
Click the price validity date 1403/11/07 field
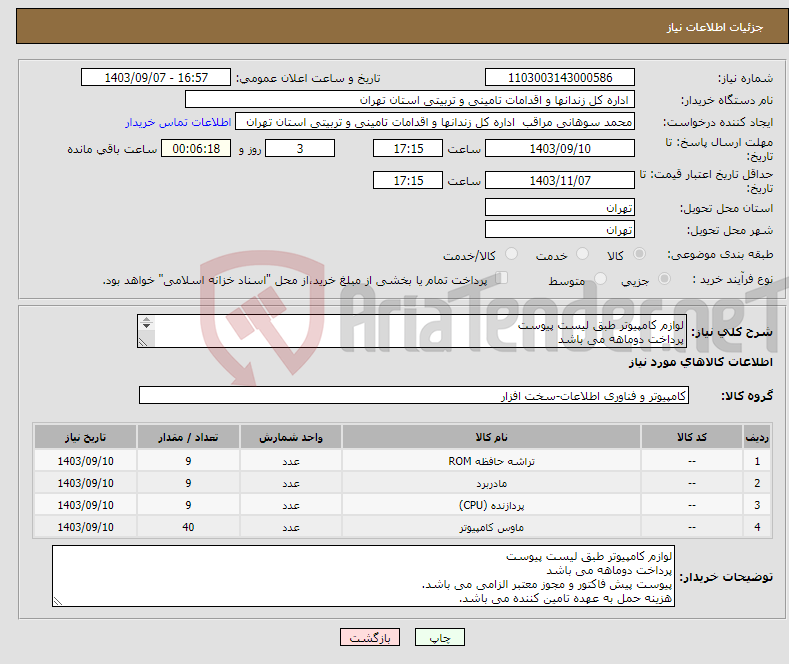tap(560, 180)
